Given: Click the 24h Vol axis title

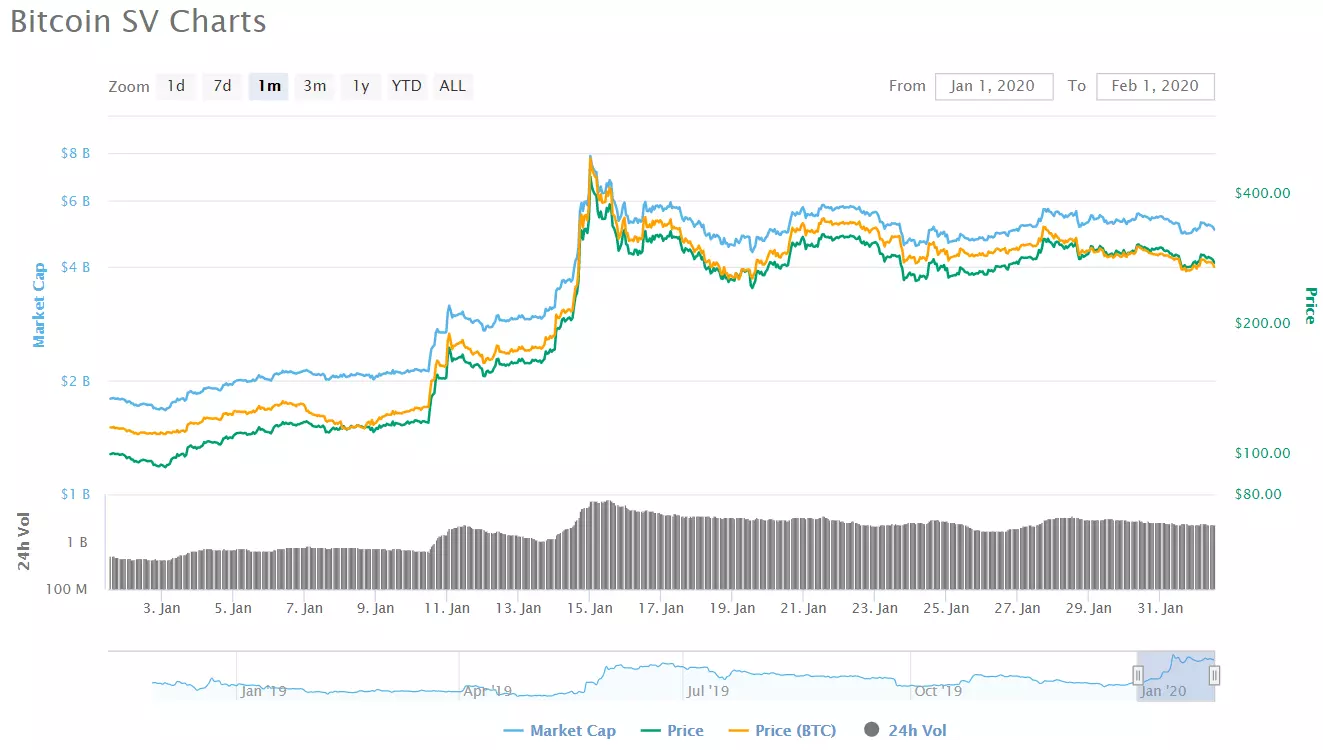Looking at the screenshot, I should pos(24,541).
